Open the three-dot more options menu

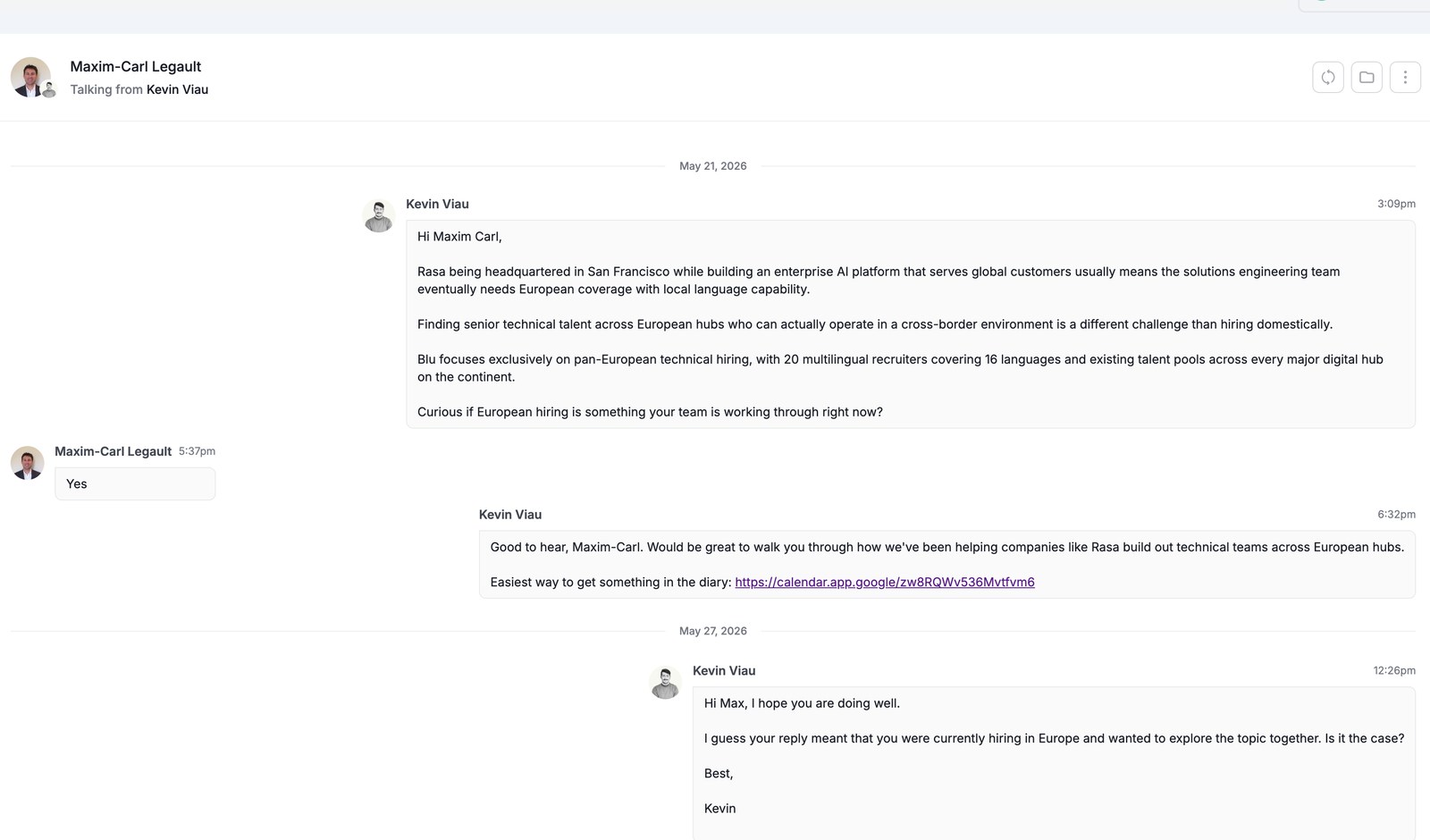(x=1405, y=77)
